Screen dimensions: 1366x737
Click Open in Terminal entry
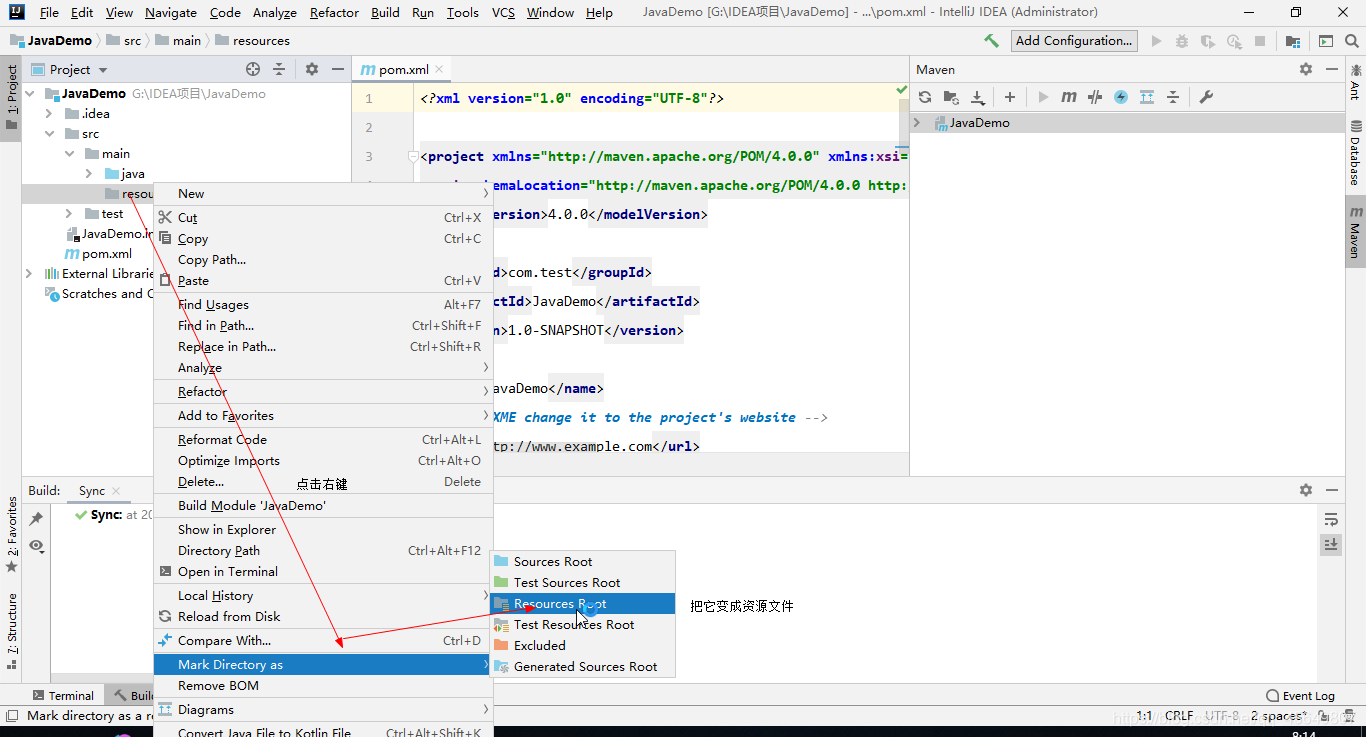click(x=322, y=572)
